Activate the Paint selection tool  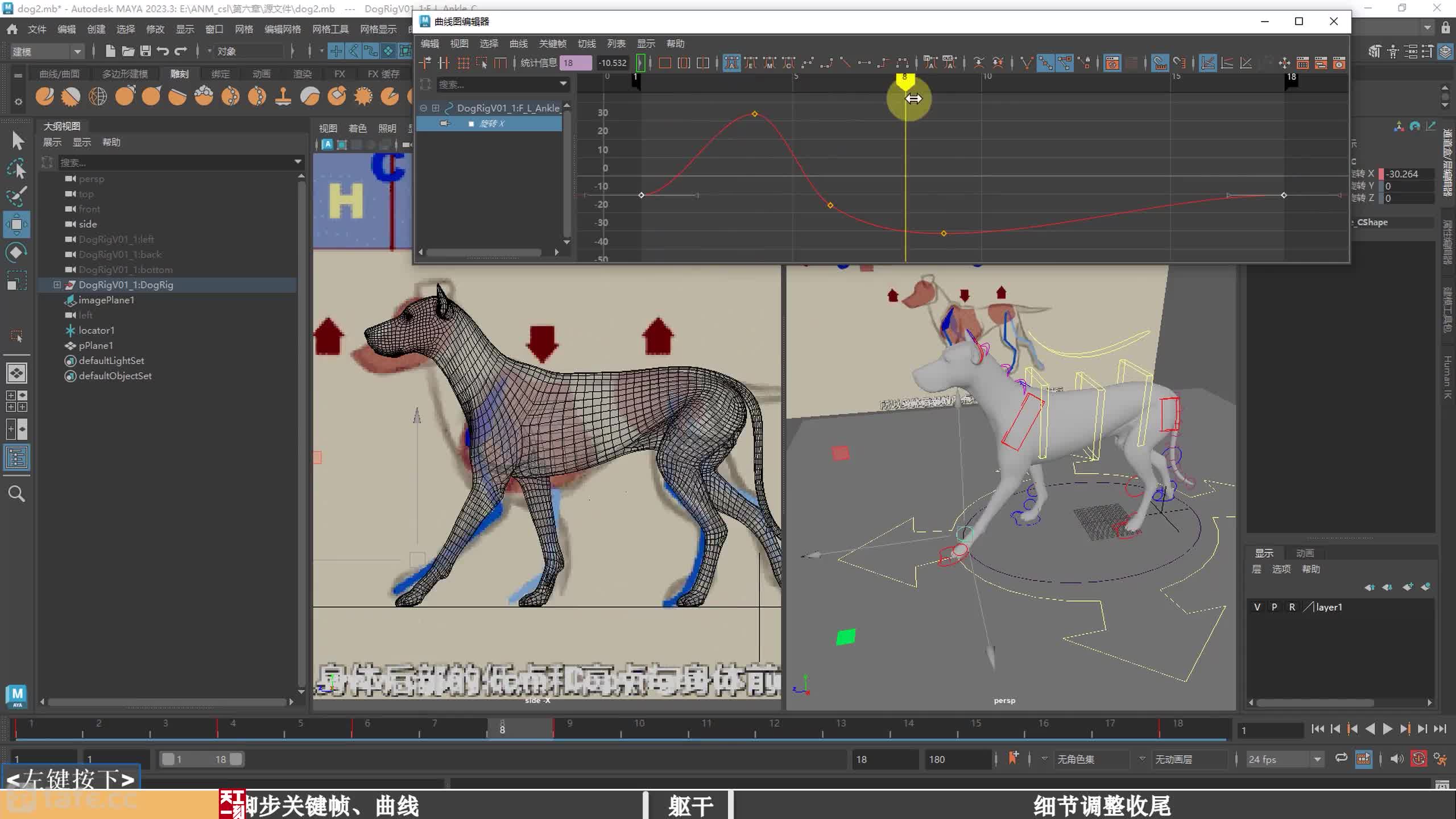click(17, 196)
